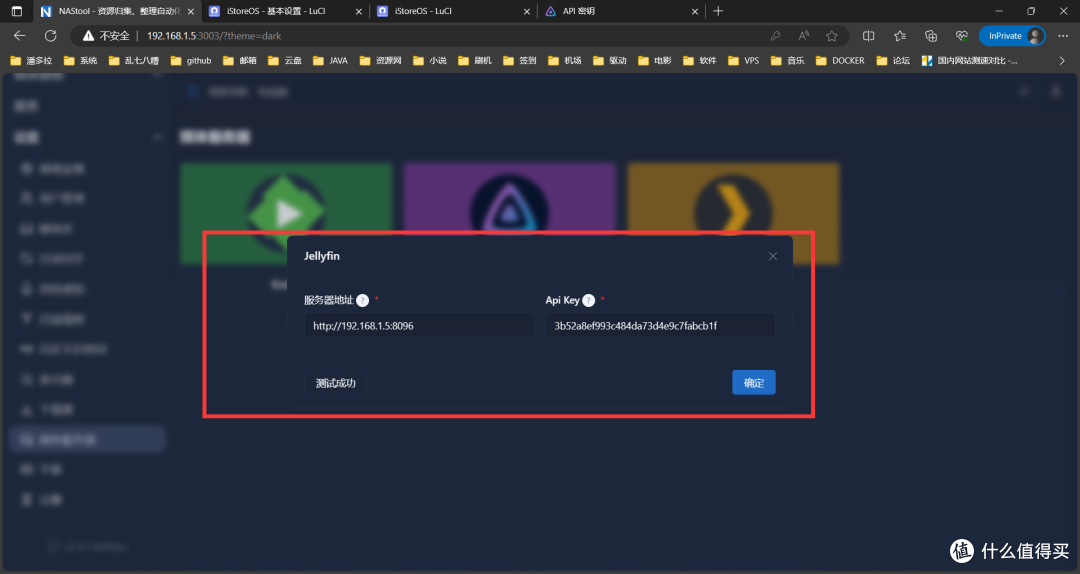Open the 云盘 bookmark folder

285,61
